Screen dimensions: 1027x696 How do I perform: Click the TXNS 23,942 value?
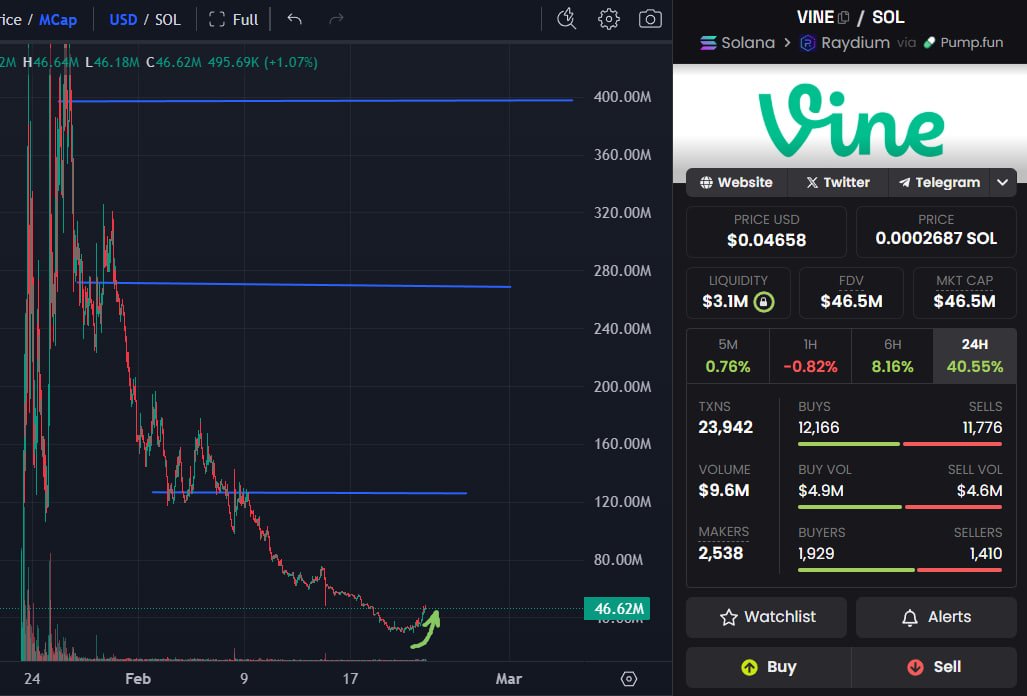coord(726,428)
